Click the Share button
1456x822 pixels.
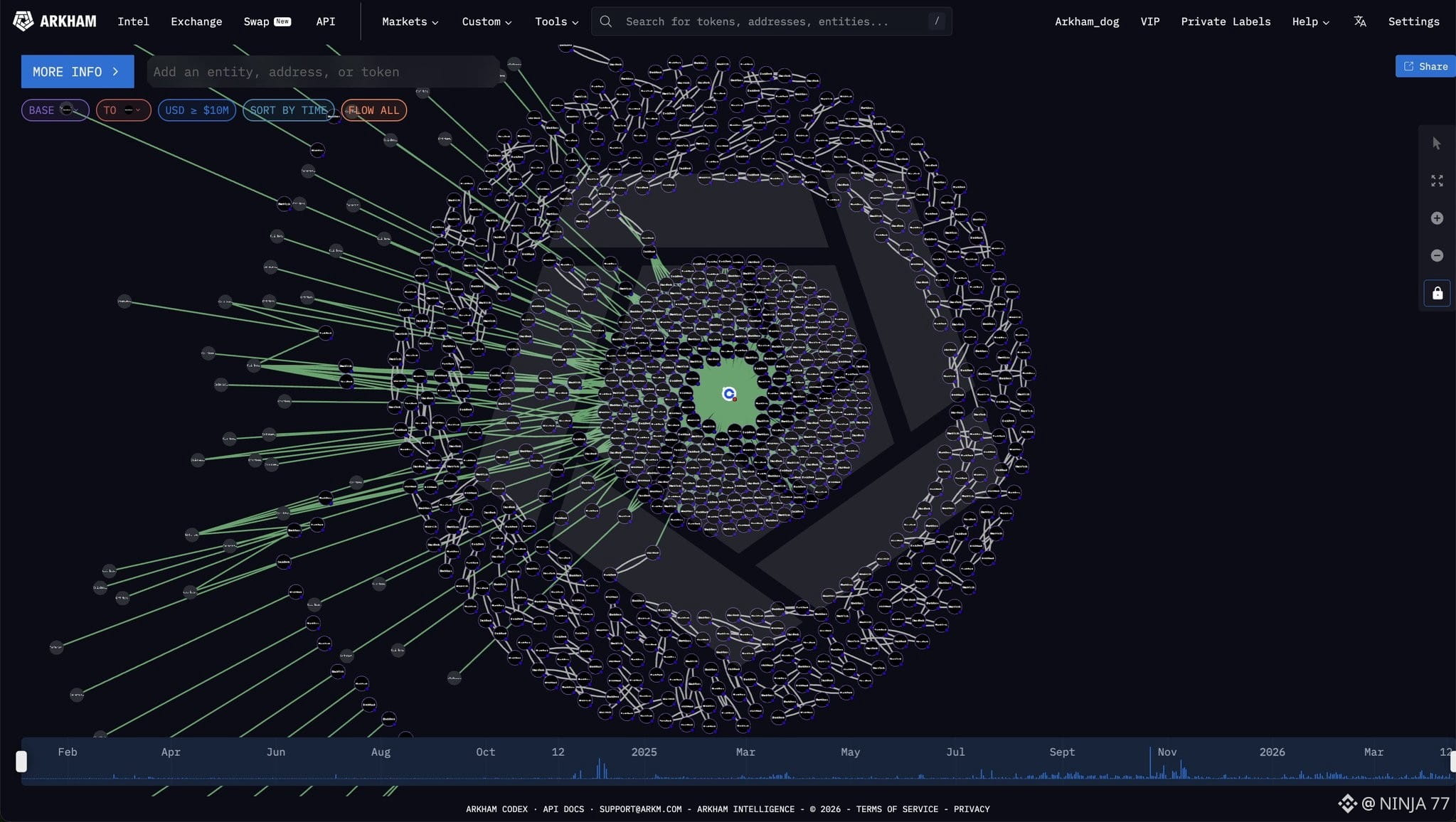pos(1425,66)
